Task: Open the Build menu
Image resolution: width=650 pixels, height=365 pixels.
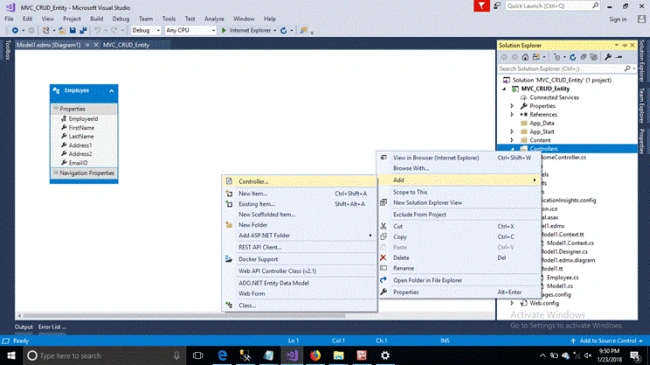Action: pos(97,19)
